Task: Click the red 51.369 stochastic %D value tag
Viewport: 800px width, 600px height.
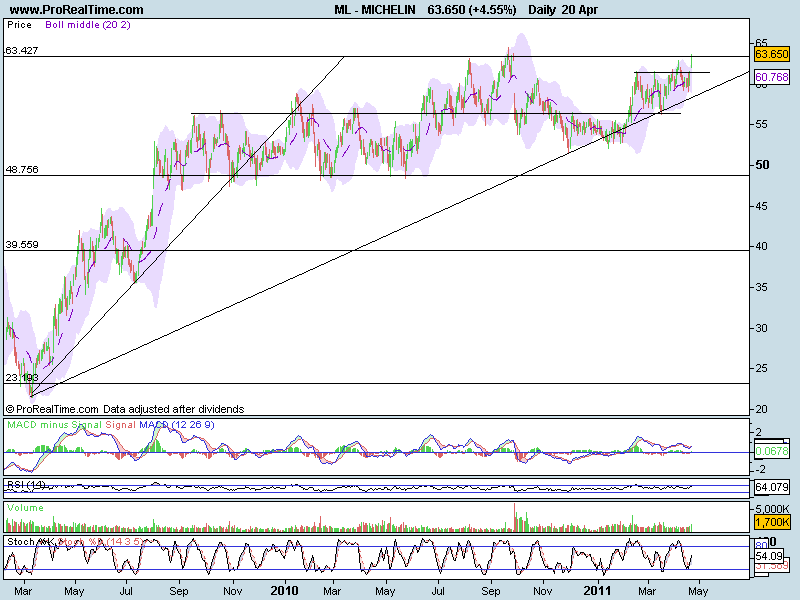Action: [771, 566]
